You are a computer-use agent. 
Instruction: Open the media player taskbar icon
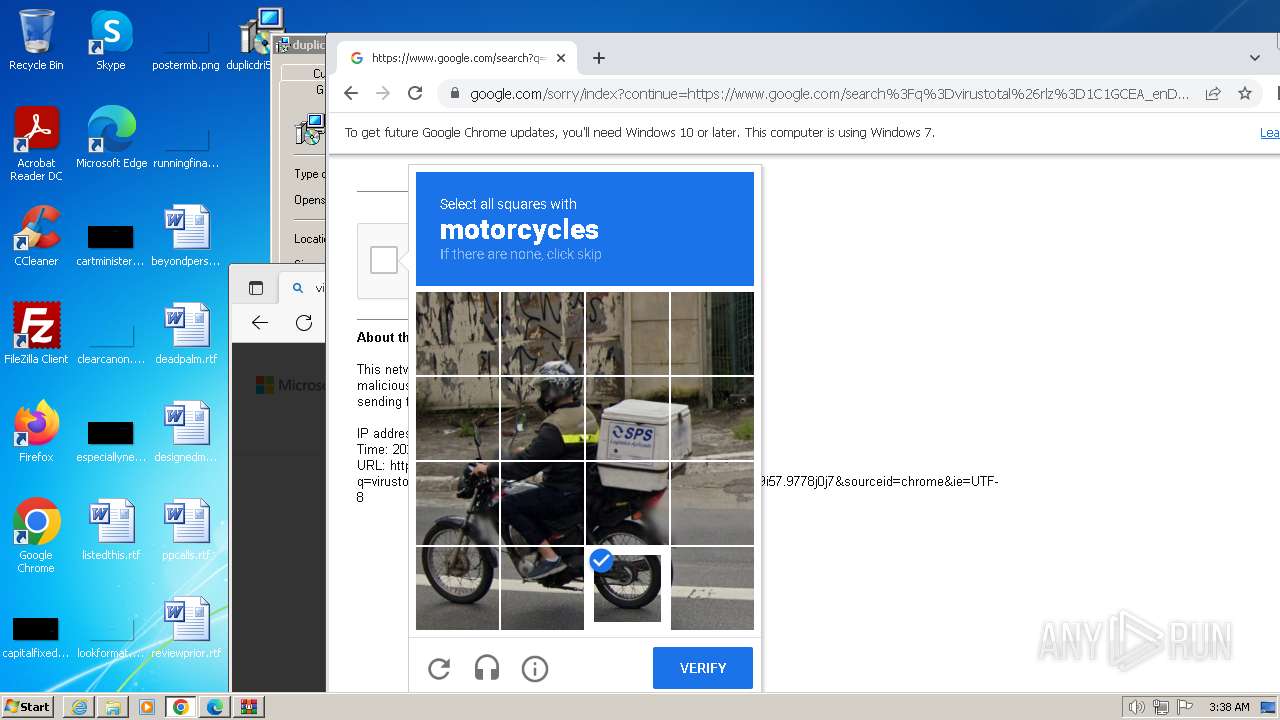tap(147, 707)
